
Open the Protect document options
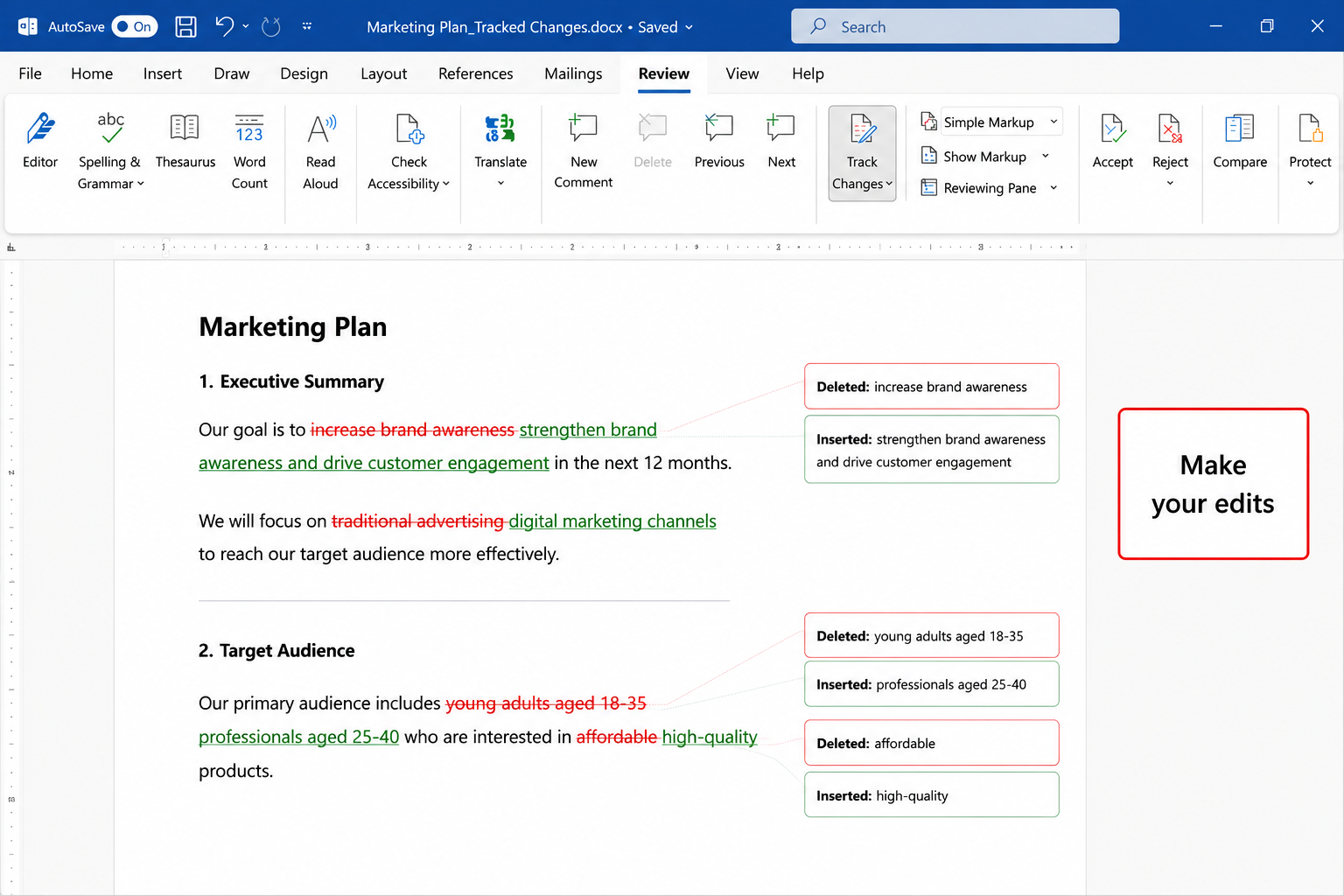pyautogui.click(x=1310, y=140)
